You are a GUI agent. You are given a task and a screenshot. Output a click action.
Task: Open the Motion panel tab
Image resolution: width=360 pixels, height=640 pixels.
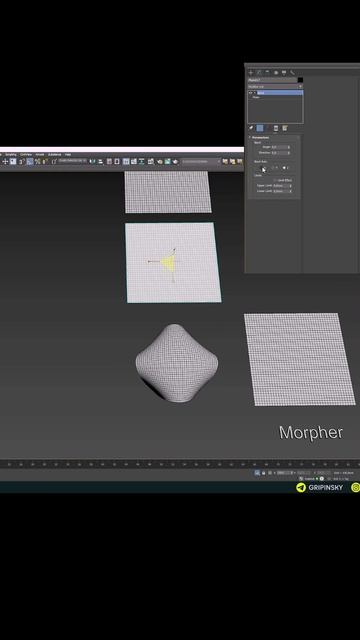tap(276, 73)
